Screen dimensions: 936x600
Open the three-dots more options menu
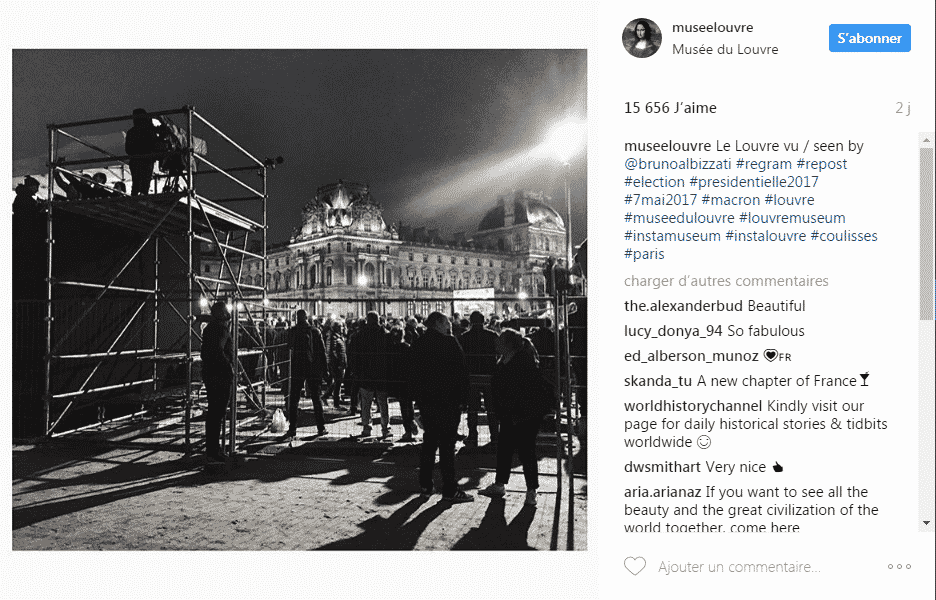coord(899,567)
